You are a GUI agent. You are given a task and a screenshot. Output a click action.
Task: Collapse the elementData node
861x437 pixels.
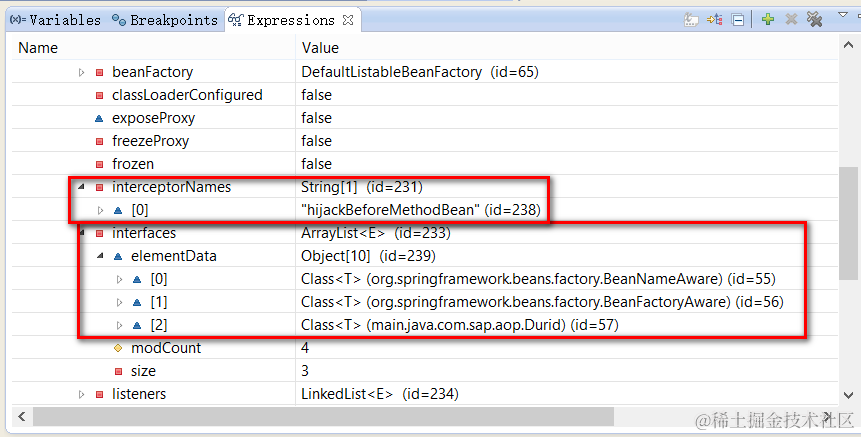100,256
